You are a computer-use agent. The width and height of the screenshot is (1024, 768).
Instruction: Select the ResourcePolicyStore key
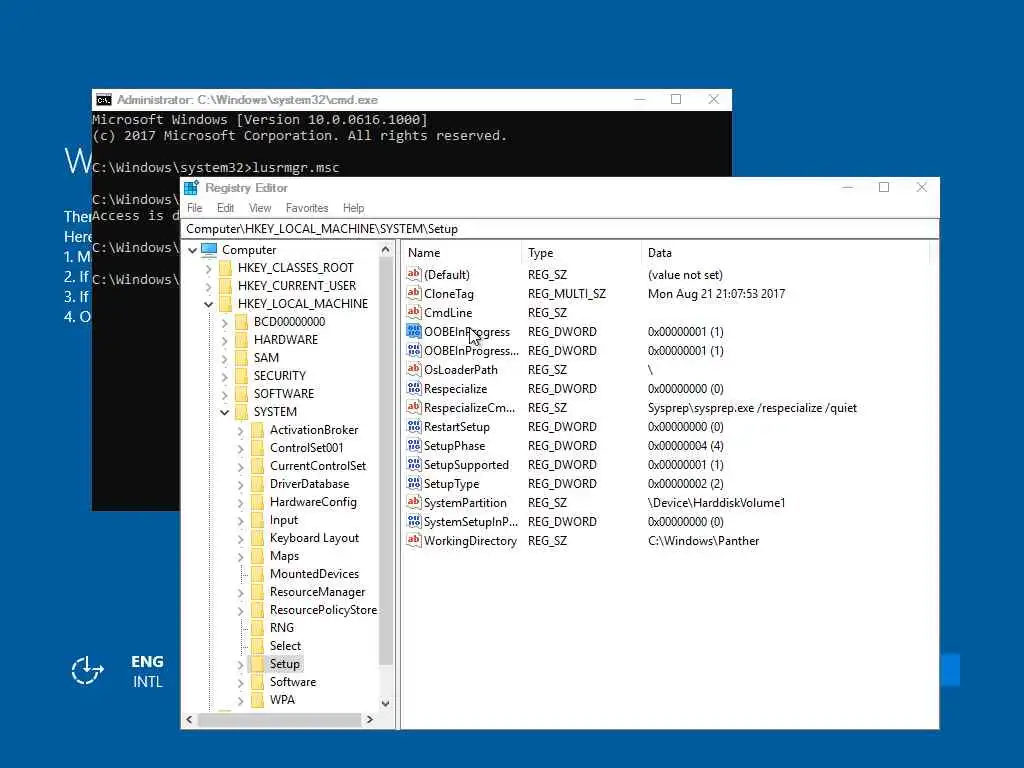click(x=323, y=609)
